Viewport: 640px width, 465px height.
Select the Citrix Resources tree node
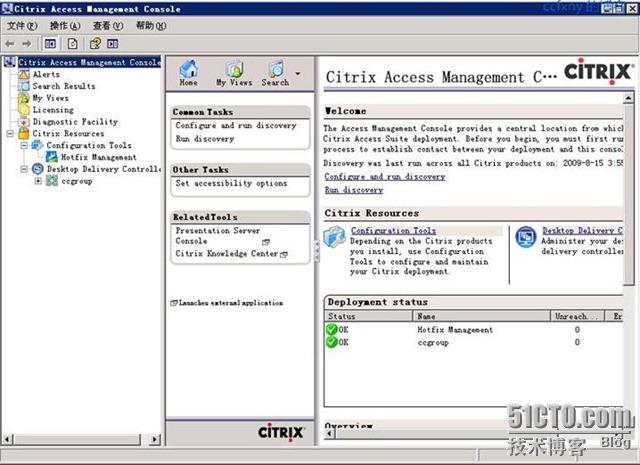(x=68, y=133)
